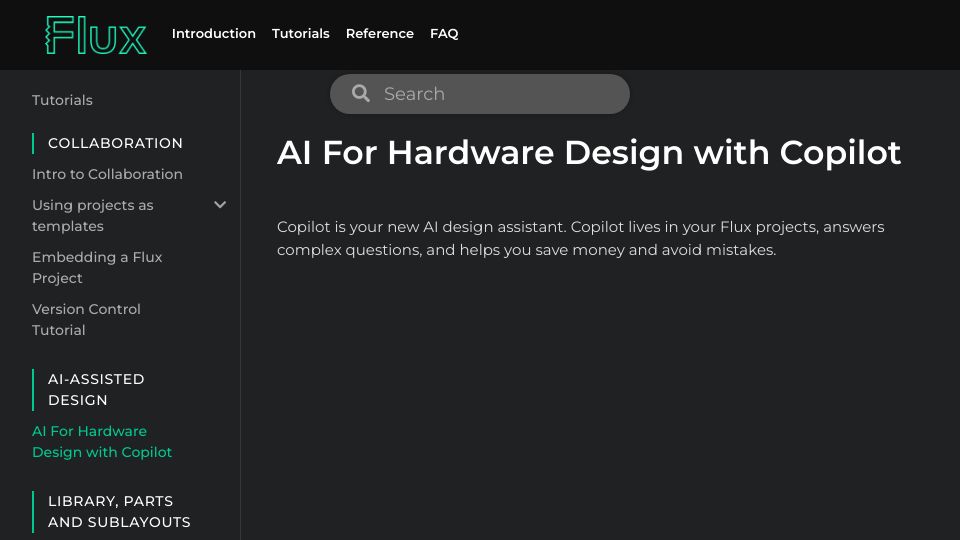Screen dimensions: 960x540
Task: Open Using projects as templates page
Action: tap(92, 216)
